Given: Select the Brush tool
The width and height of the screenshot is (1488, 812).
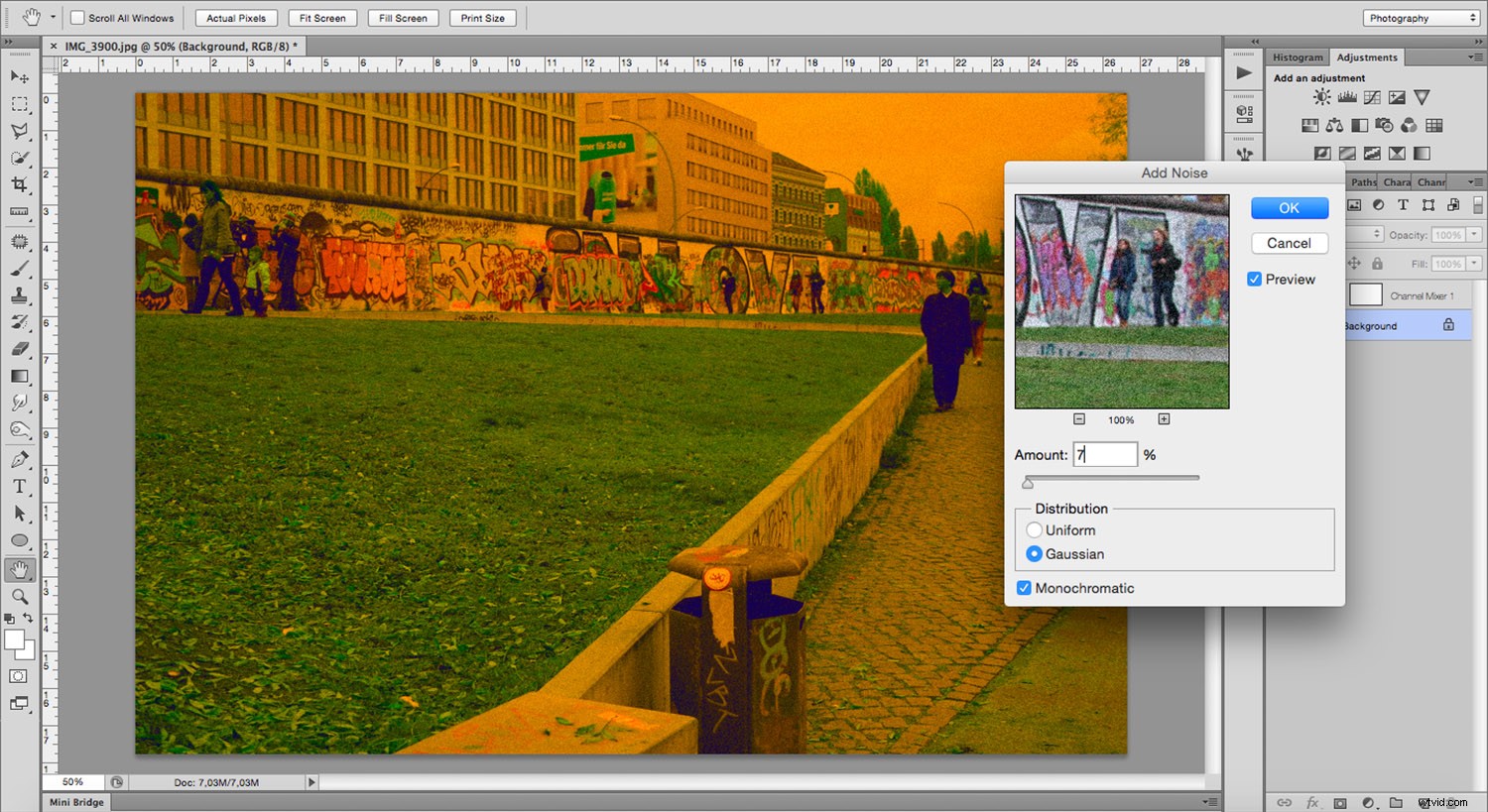Looking at the screenshot, I should pyautogui.click(x=20, y=268).
